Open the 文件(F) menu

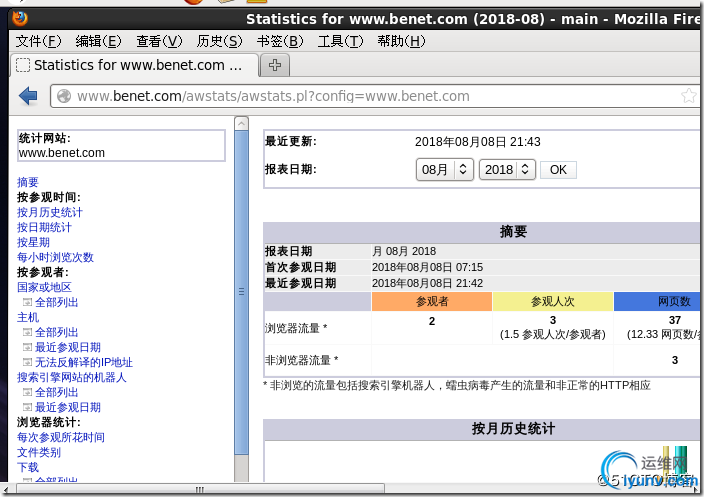[x=38, y=41]
